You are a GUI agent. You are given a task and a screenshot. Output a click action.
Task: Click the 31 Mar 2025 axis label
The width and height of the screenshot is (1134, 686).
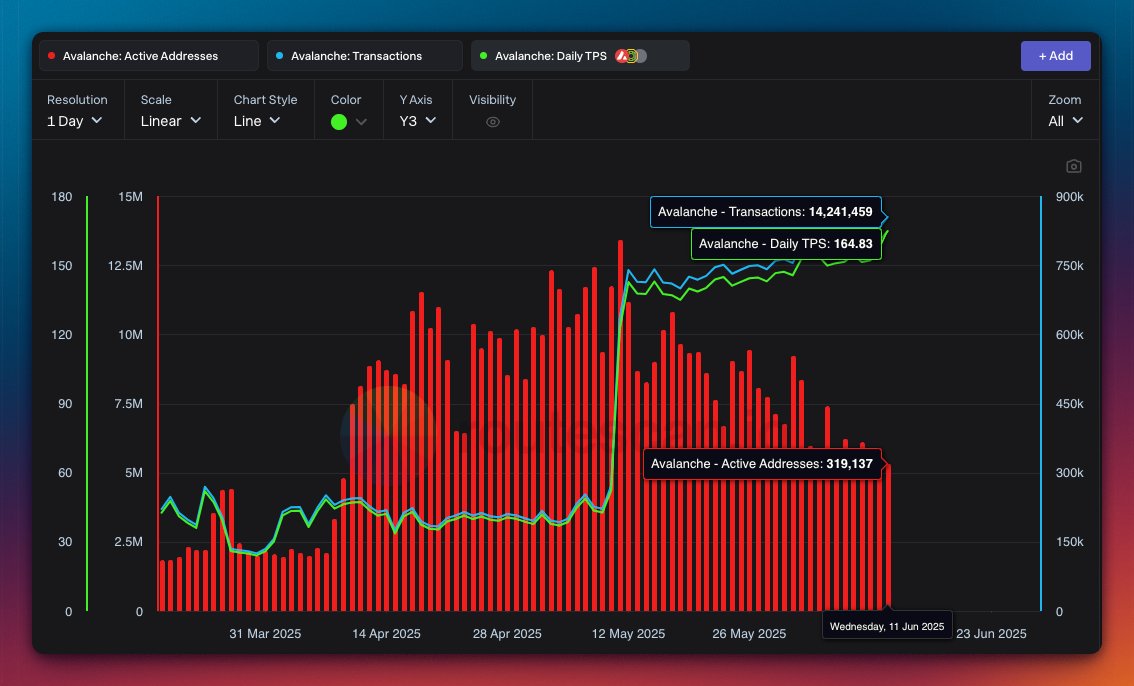coord(265,634)
